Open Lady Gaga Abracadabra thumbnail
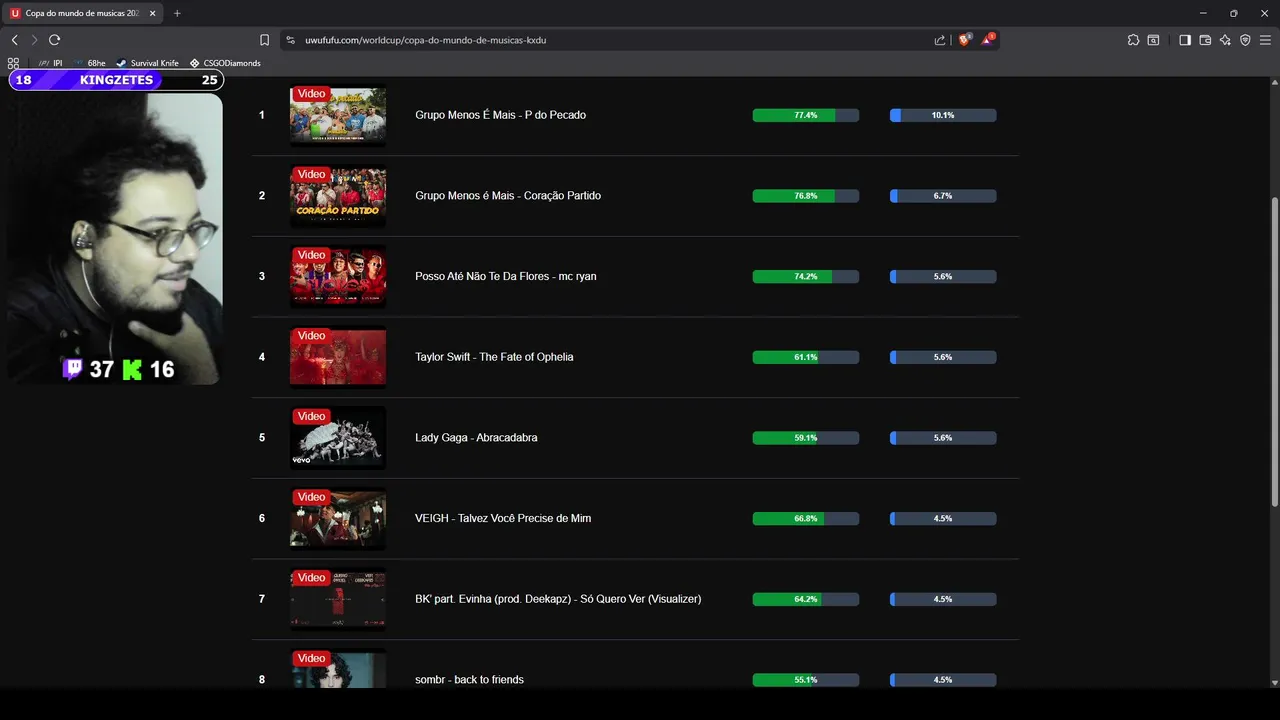The width and height of the screenshot is (1280, 720). point(338,438)
